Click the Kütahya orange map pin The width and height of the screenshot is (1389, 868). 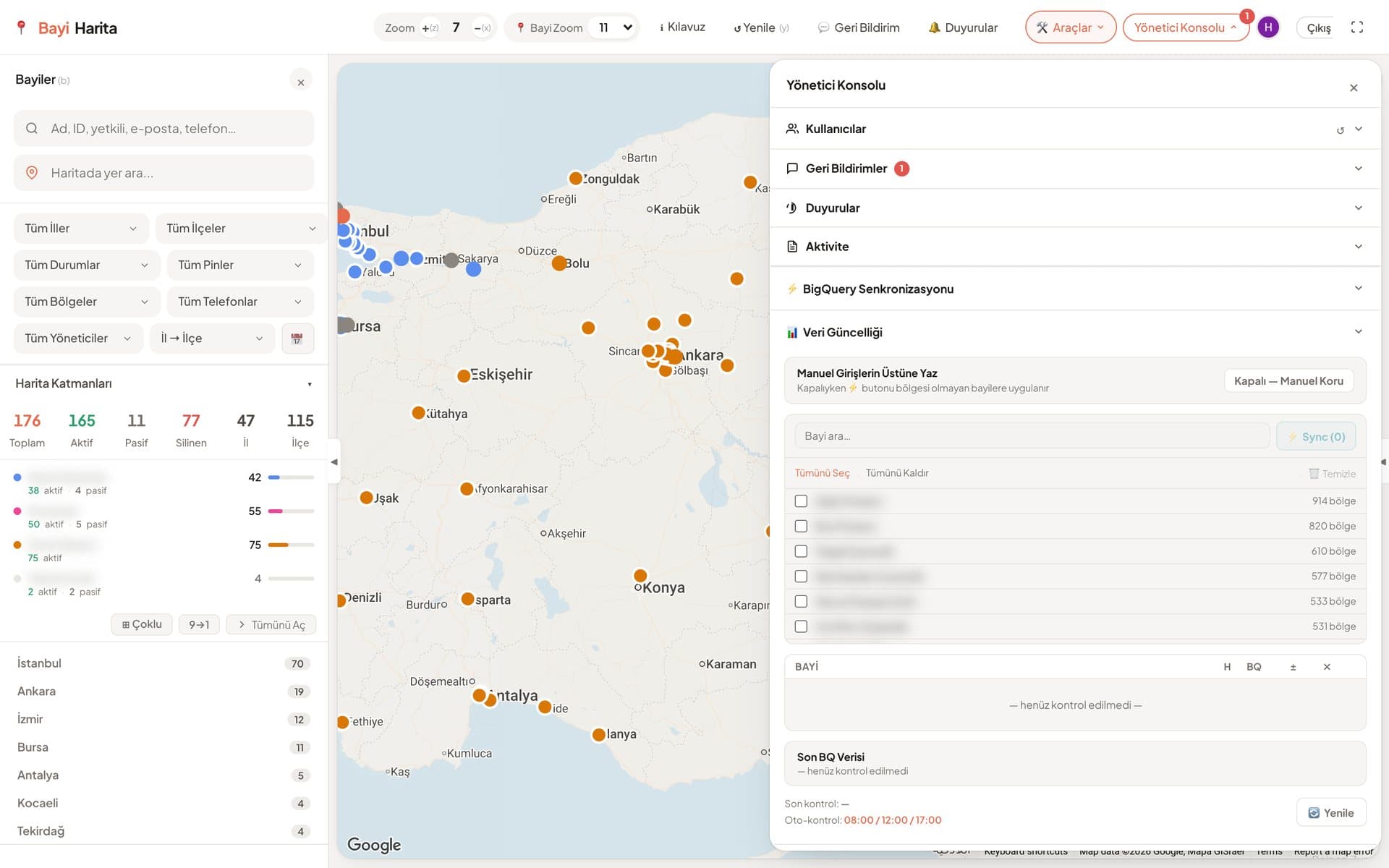point(418,413)
